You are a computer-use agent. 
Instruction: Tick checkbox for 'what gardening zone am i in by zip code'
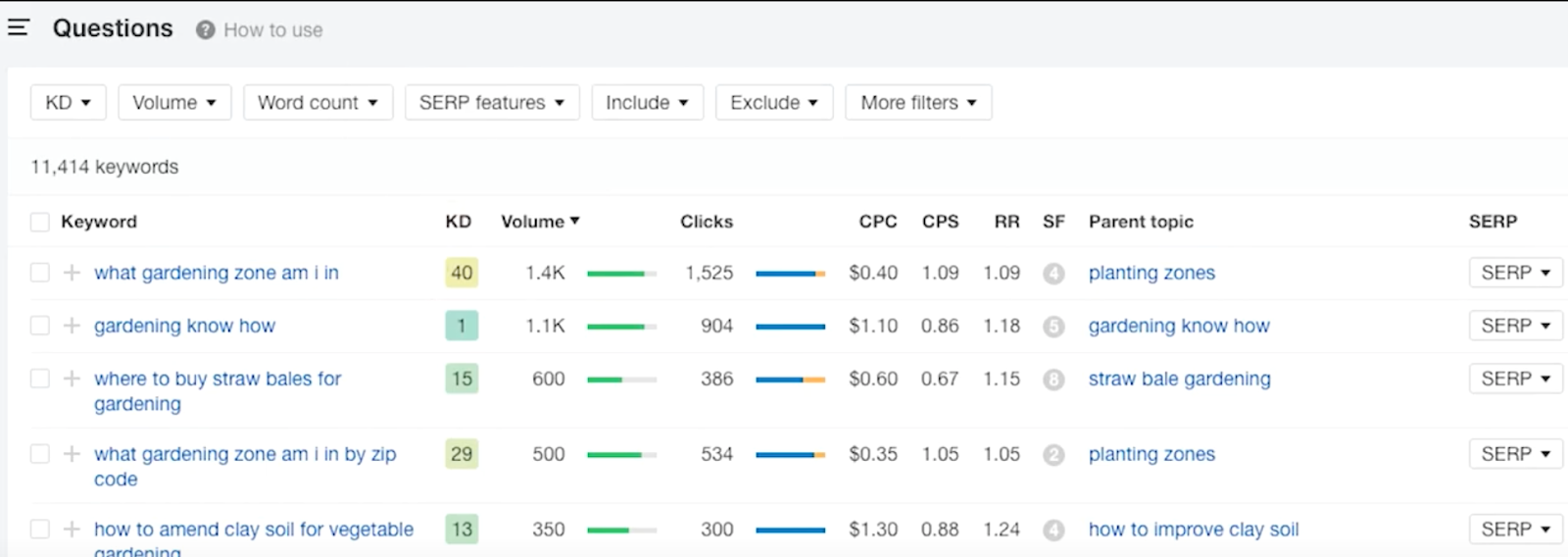[39, 454]
